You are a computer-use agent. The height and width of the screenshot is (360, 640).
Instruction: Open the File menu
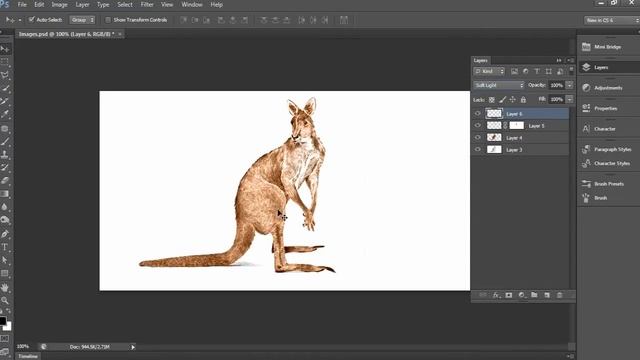tap(22, 5)
